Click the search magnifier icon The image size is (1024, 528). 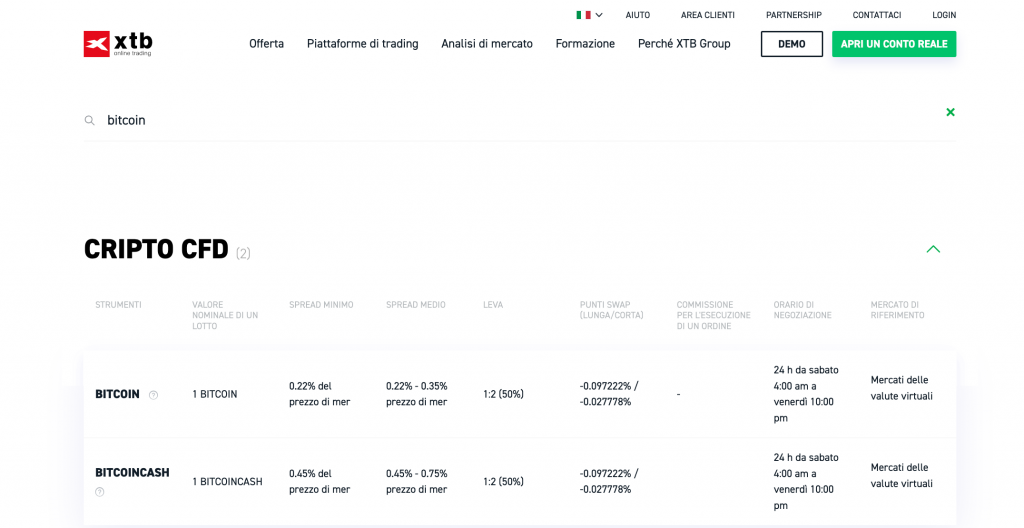tap(89, 120)
